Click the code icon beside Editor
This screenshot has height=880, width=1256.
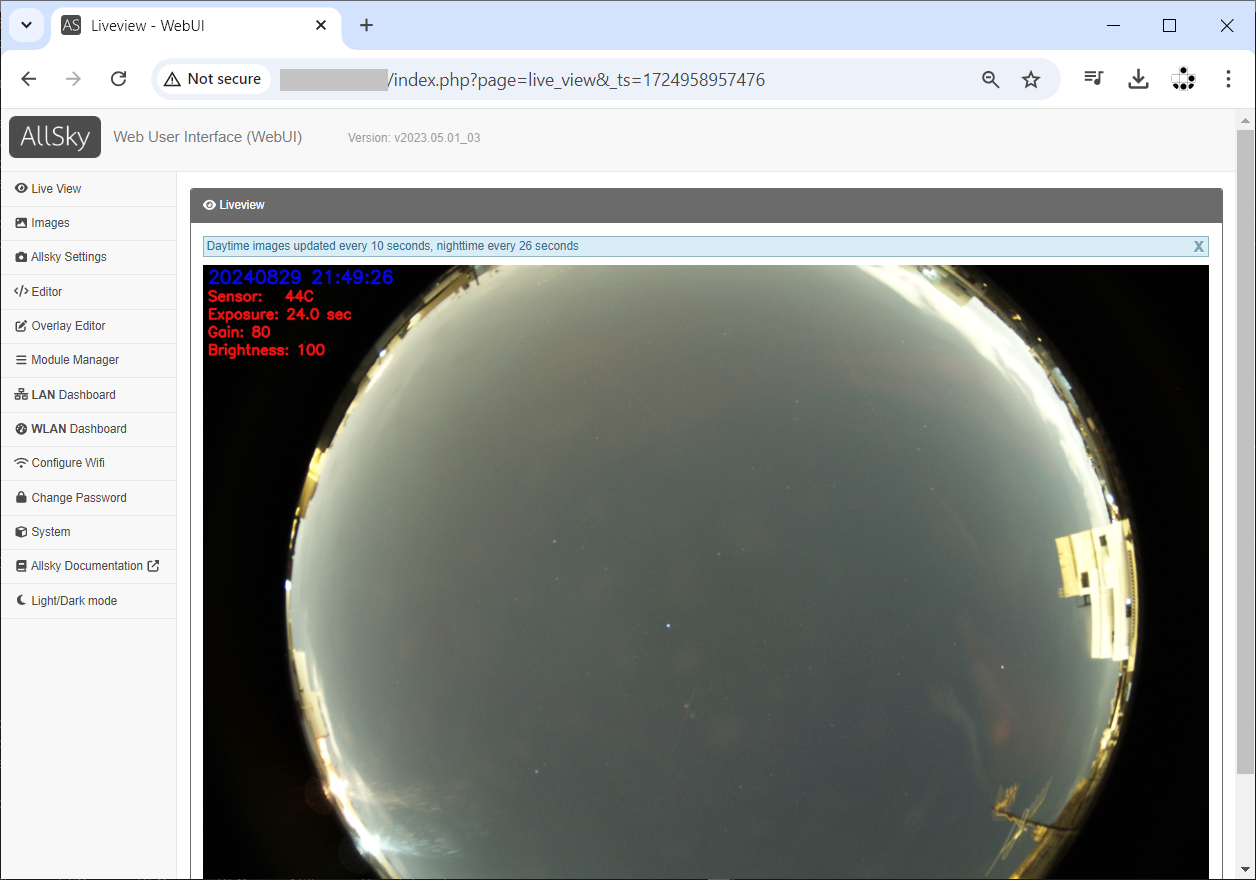click(x=22, y=291)
